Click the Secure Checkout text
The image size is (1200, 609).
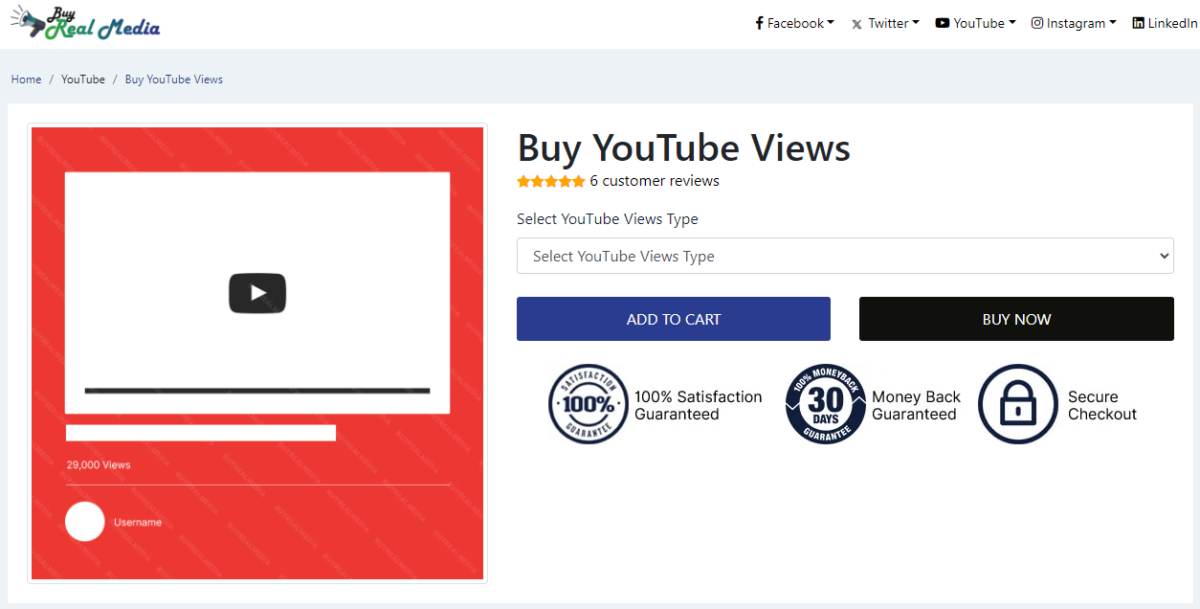1102,405
